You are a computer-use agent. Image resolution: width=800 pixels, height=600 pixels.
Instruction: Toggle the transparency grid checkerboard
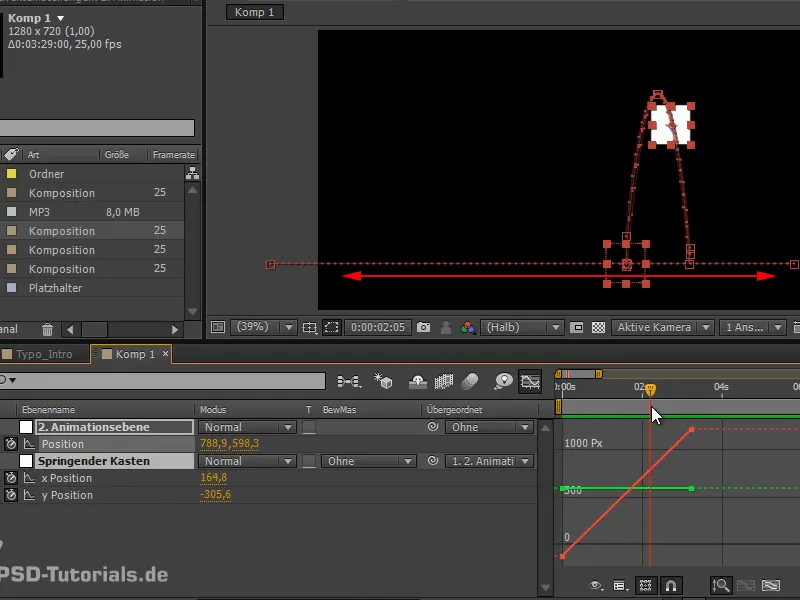[598, 327]
